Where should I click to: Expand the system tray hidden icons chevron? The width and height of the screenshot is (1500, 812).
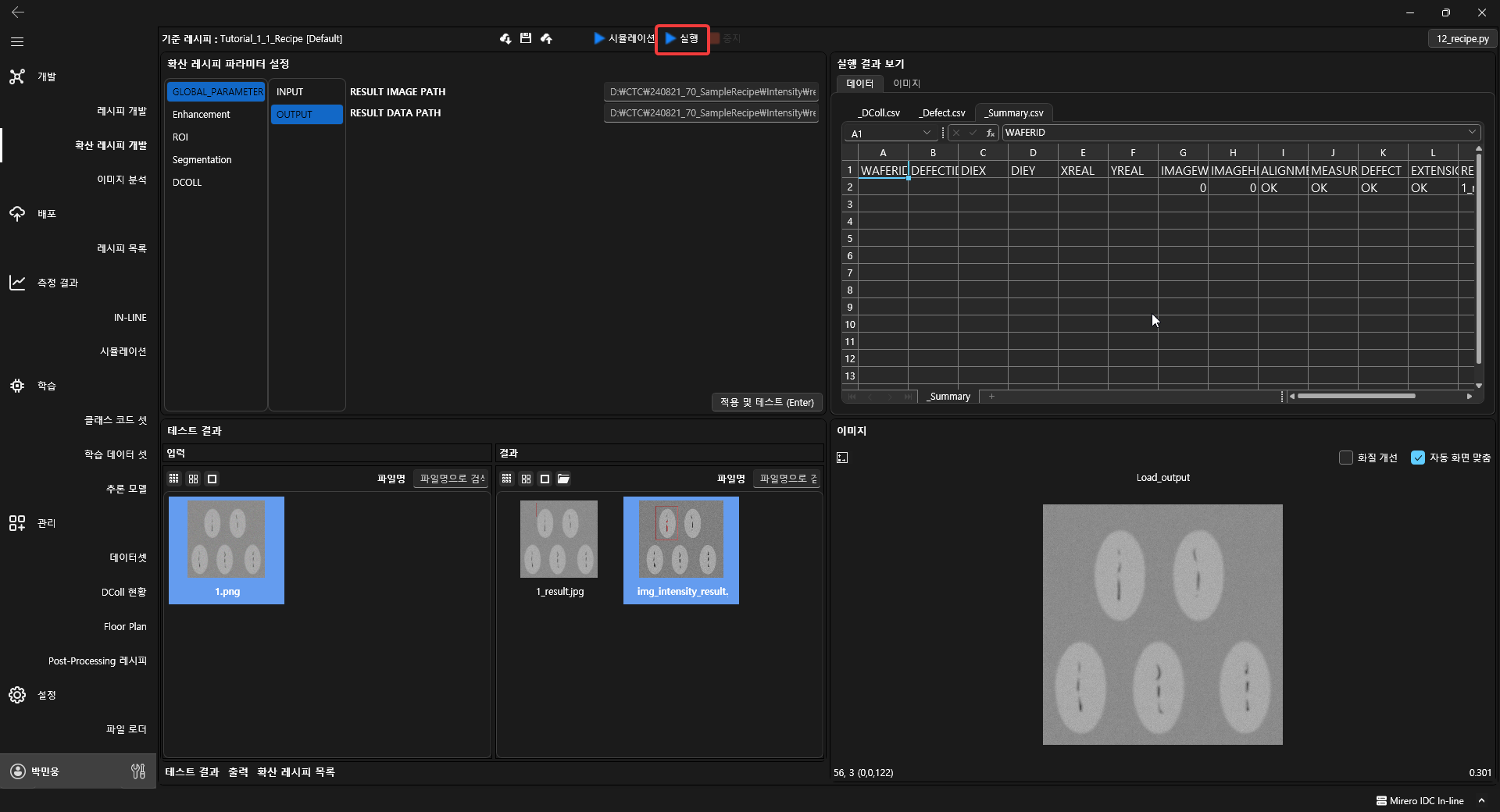click(1481, 800)
